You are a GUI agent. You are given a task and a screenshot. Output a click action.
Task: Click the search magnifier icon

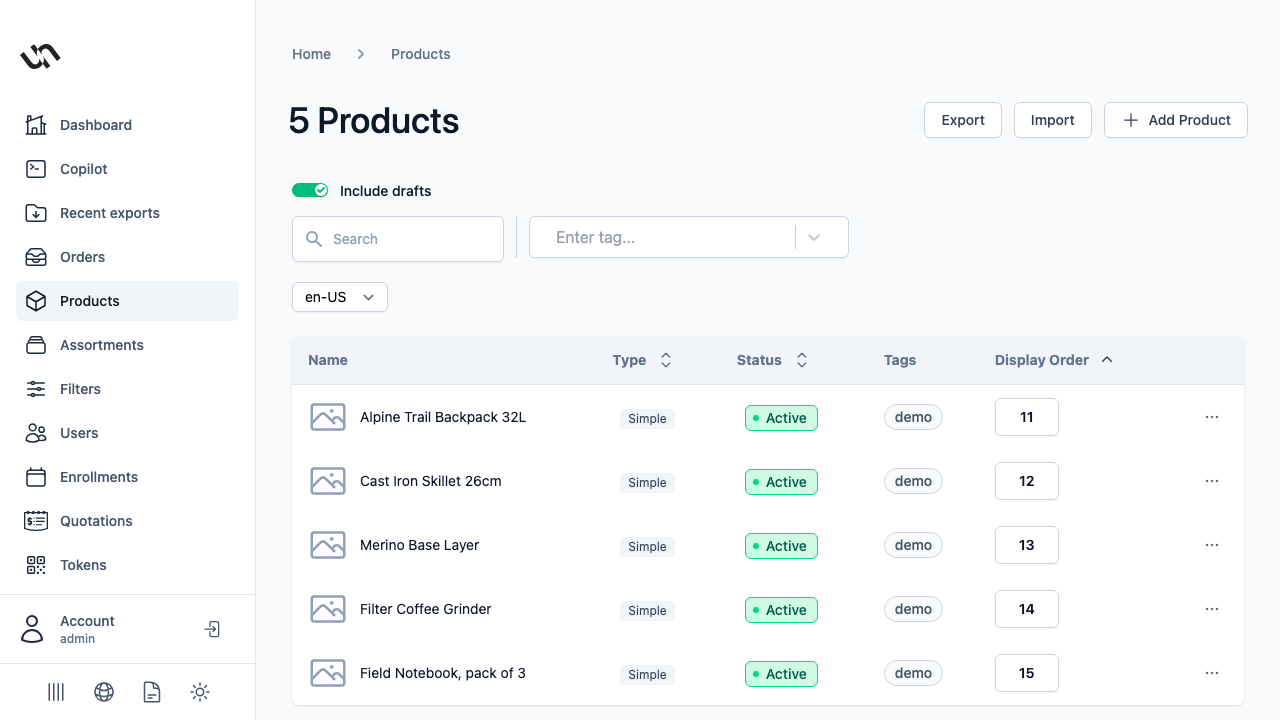(x=314, y=239)
